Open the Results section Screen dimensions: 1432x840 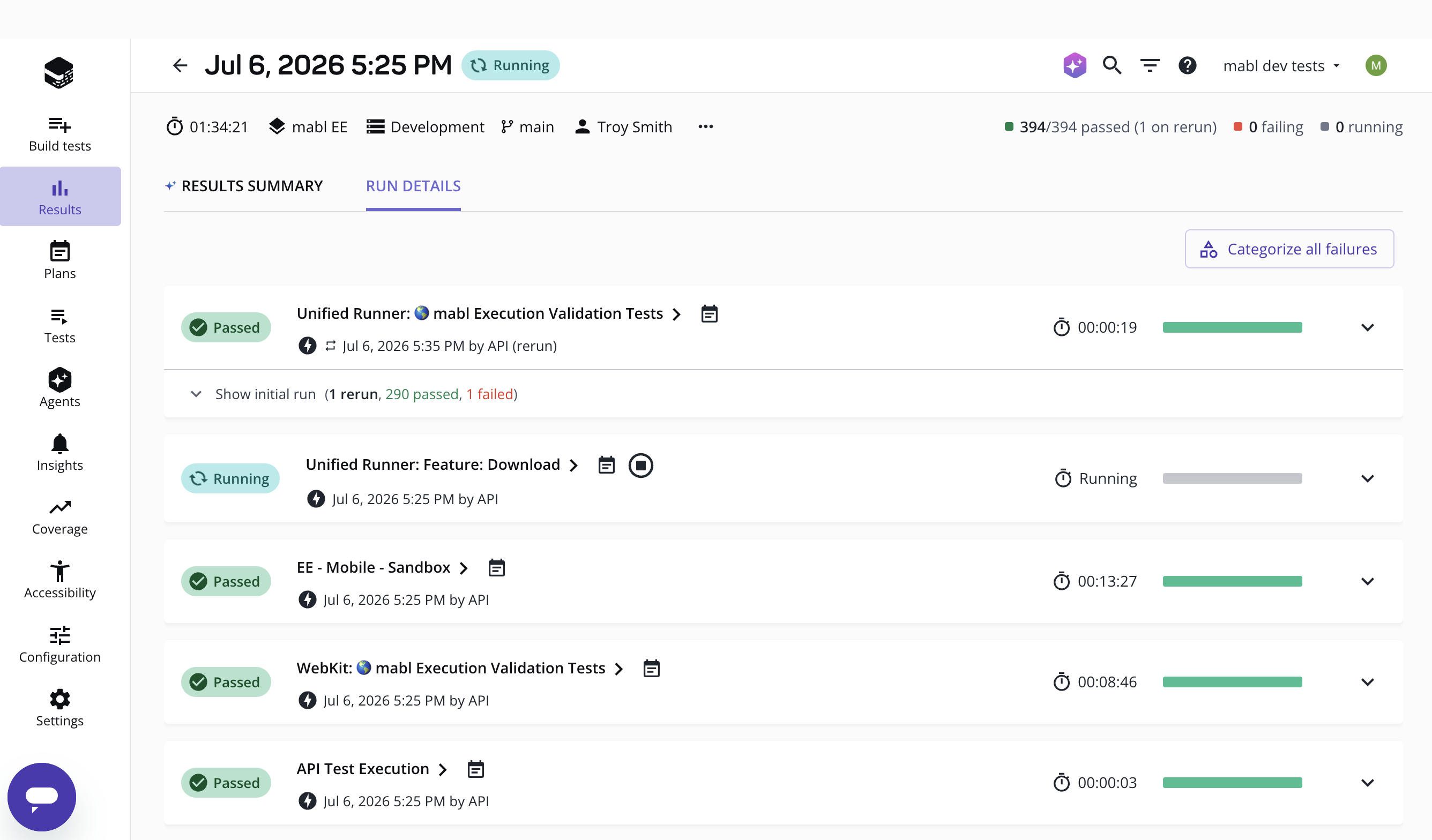click(x=60, y=196)
